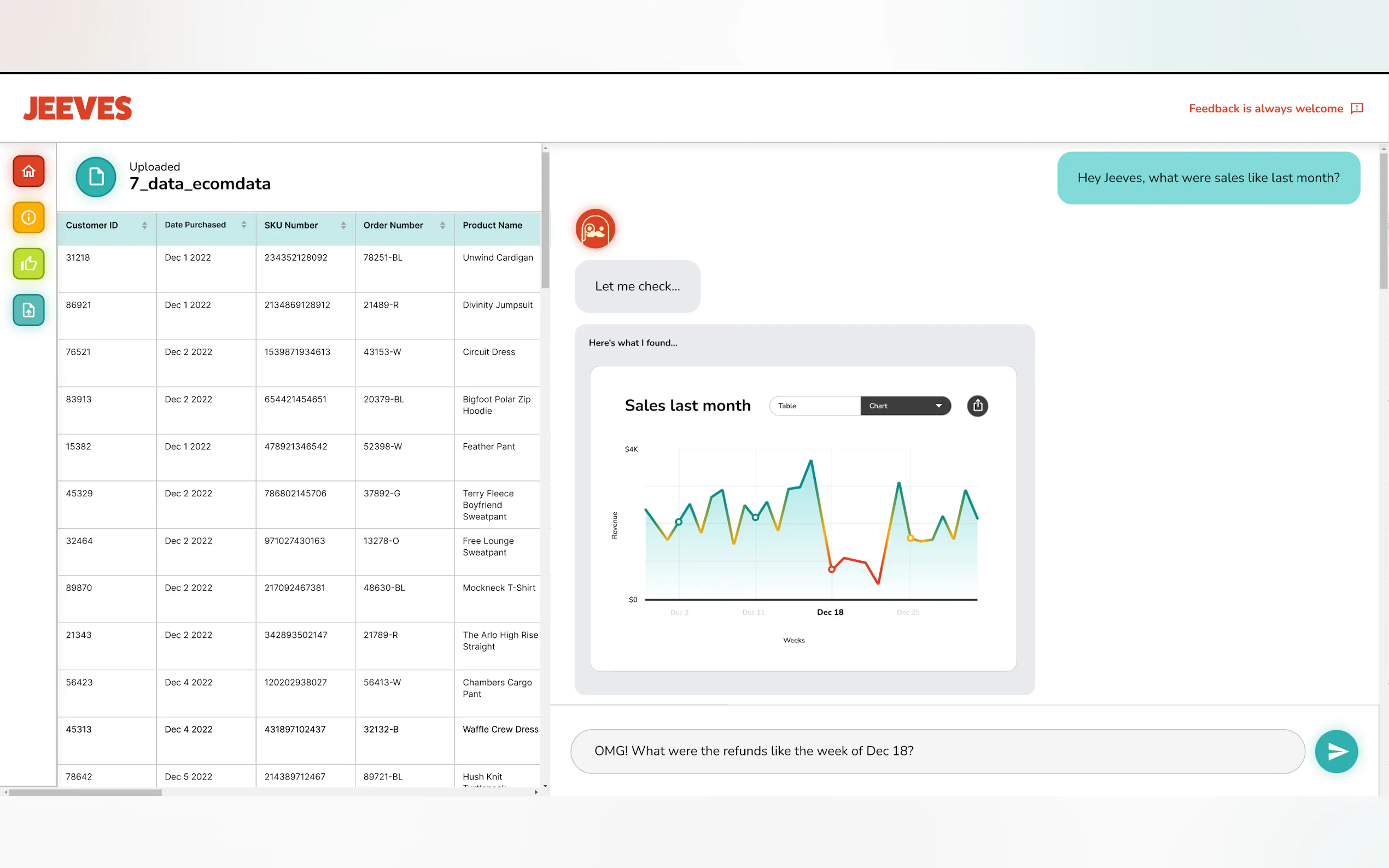This screenshot has width=1389, height=868.
Task: Click the Jeeves butler avatar icon
Action: coord(595,229)
